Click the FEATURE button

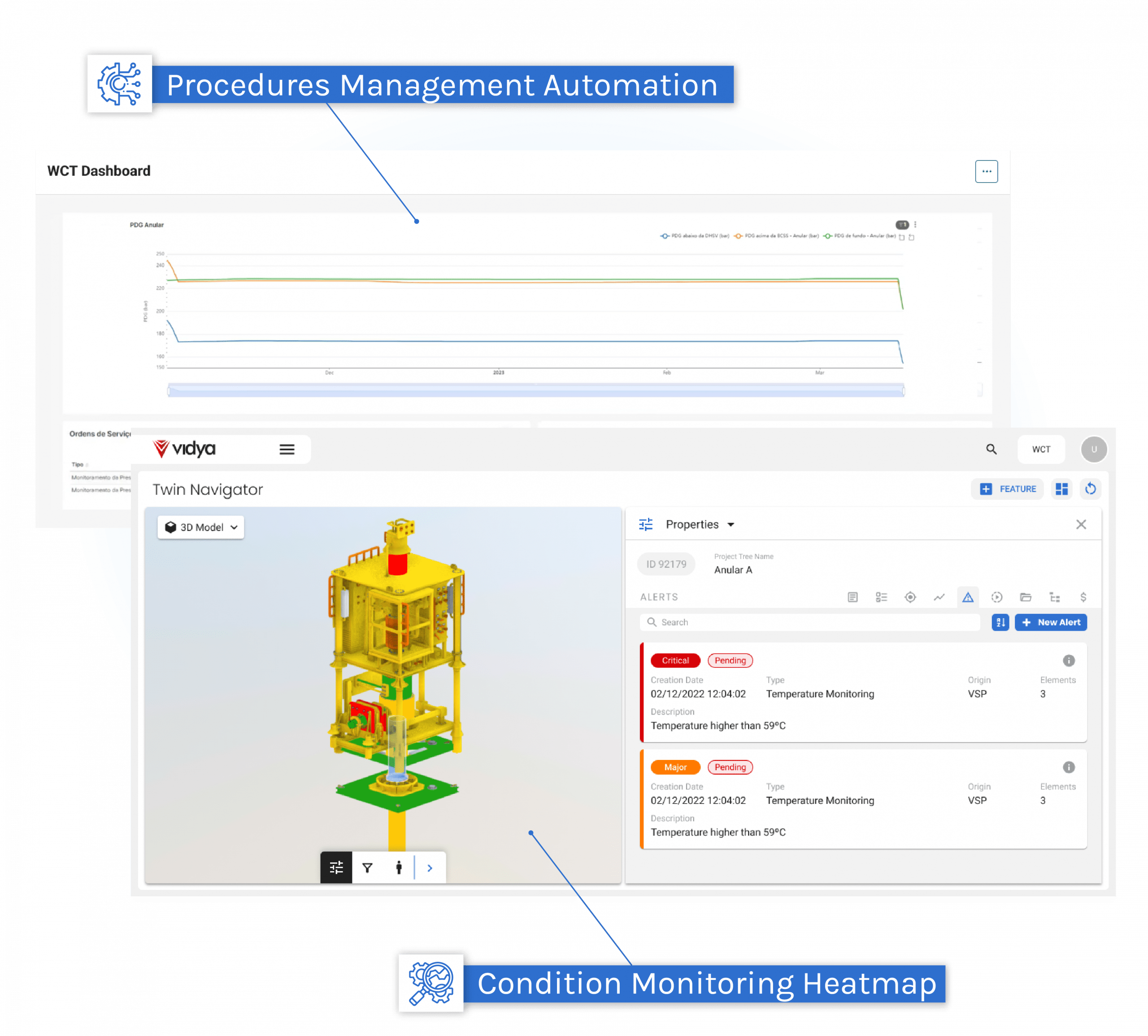coord(1007,489)
